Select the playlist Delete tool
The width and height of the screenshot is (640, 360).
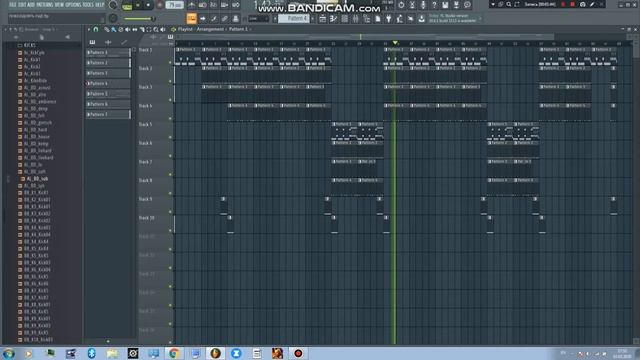pyautogui.click(x=121, y=29)
